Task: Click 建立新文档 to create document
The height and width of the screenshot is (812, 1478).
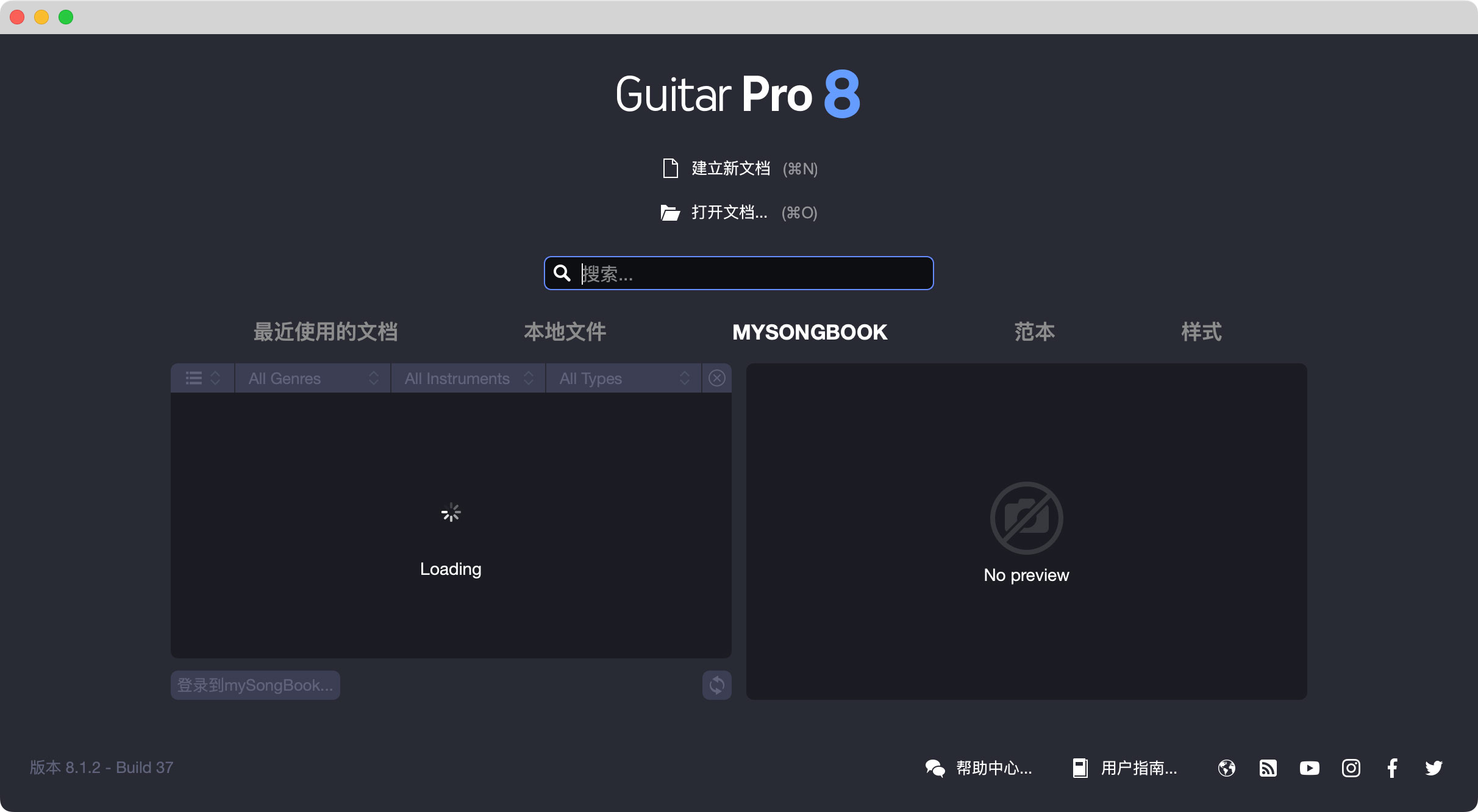Action: [731, 168]
